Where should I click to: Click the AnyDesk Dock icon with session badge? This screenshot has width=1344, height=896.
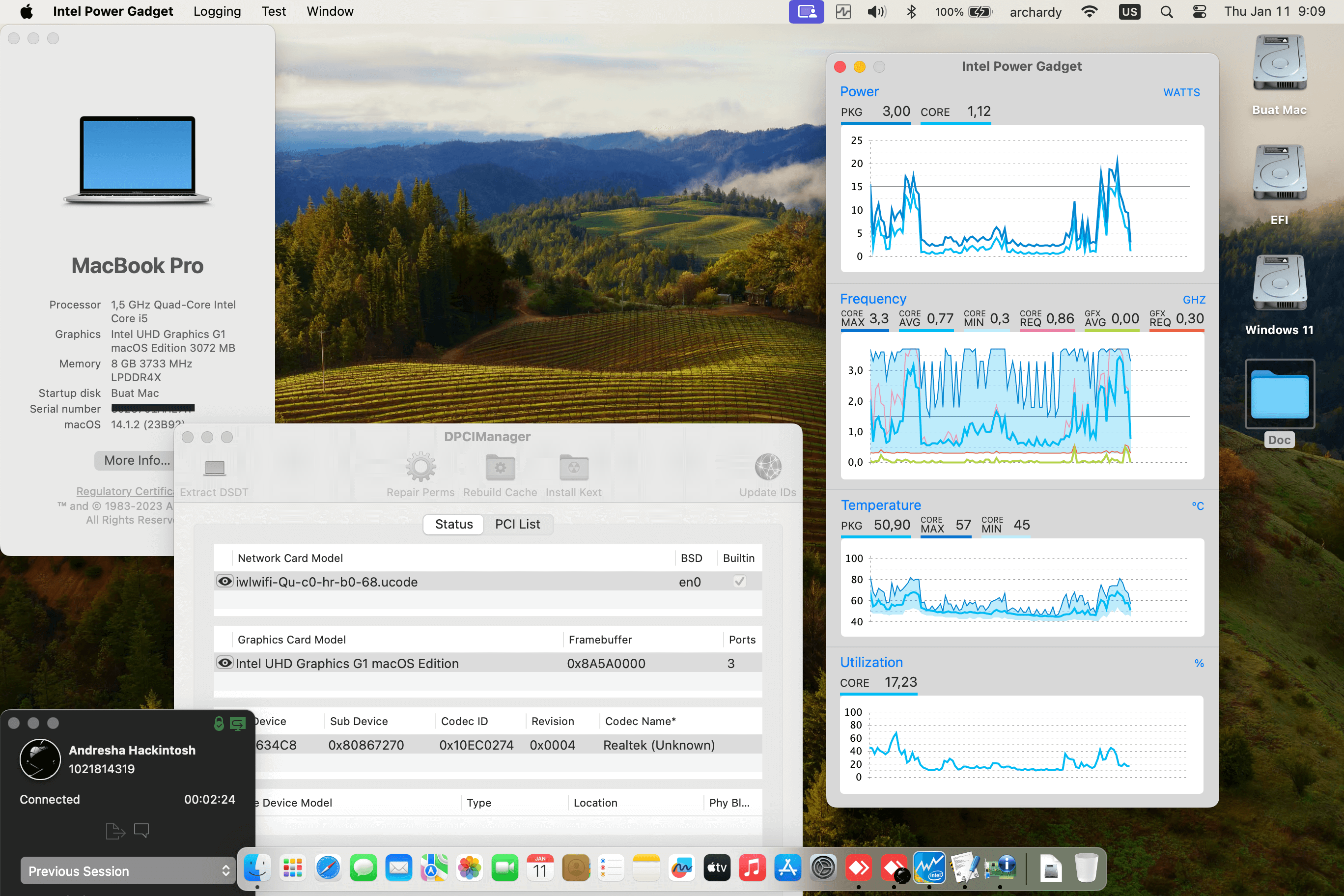(895, 868)
